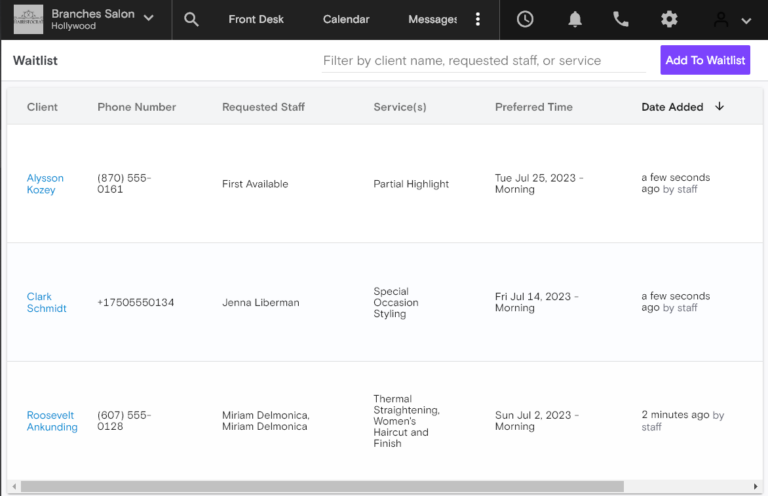Viewport: 768px width, 496px height.
Task: Open Alysson Kozey's client profile
Action: pyautogui.click(x=45, y=184)
